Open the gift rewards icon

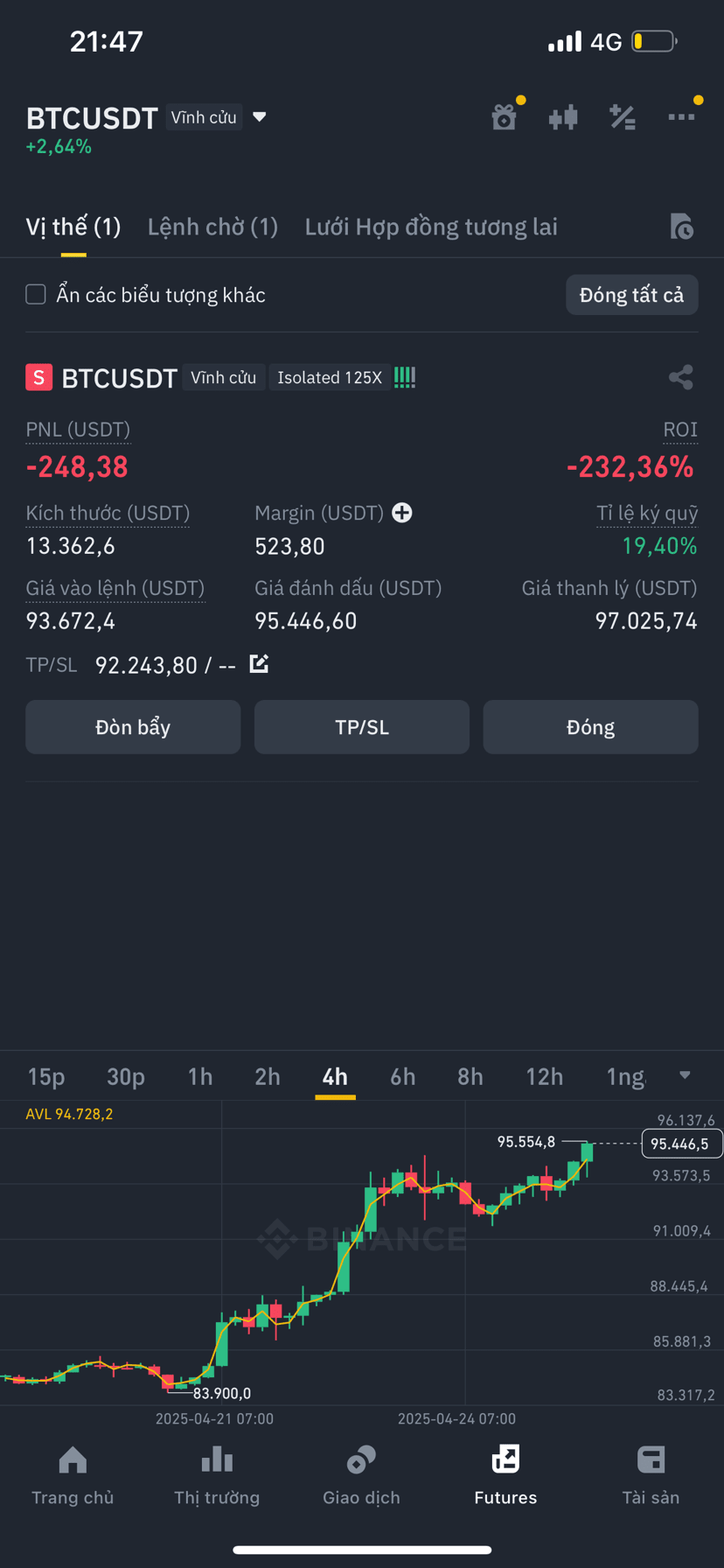click(x=505, y=116)
